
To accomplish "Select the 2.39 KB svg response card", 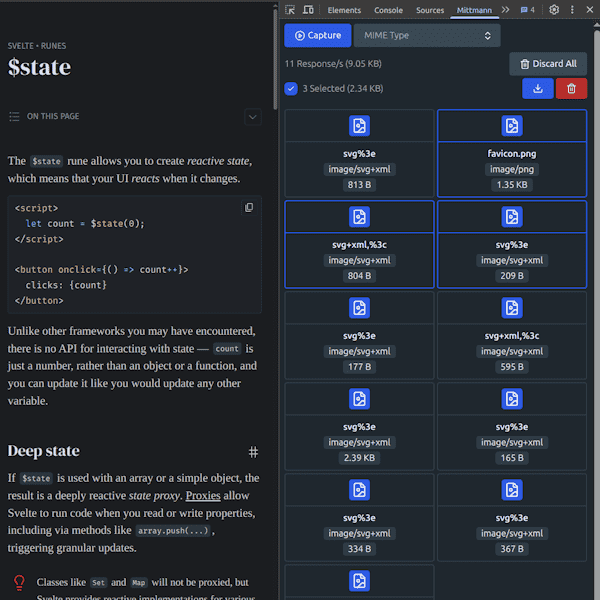I will (359, 427).
